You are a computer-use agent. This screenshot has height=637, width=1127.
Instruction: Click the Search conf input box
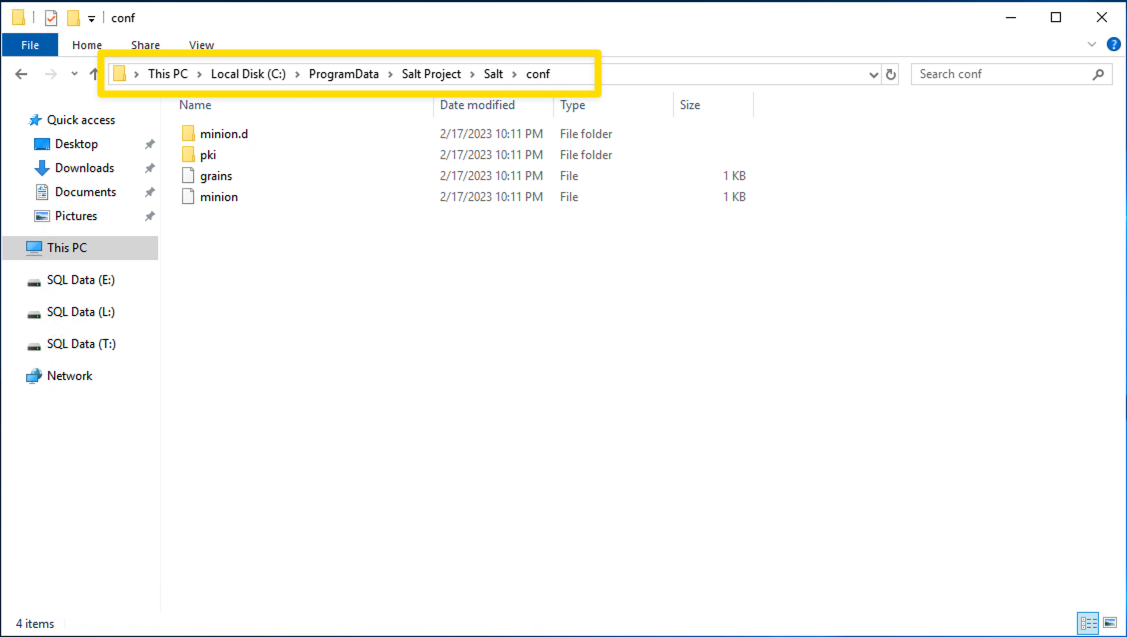point(1000,74)
